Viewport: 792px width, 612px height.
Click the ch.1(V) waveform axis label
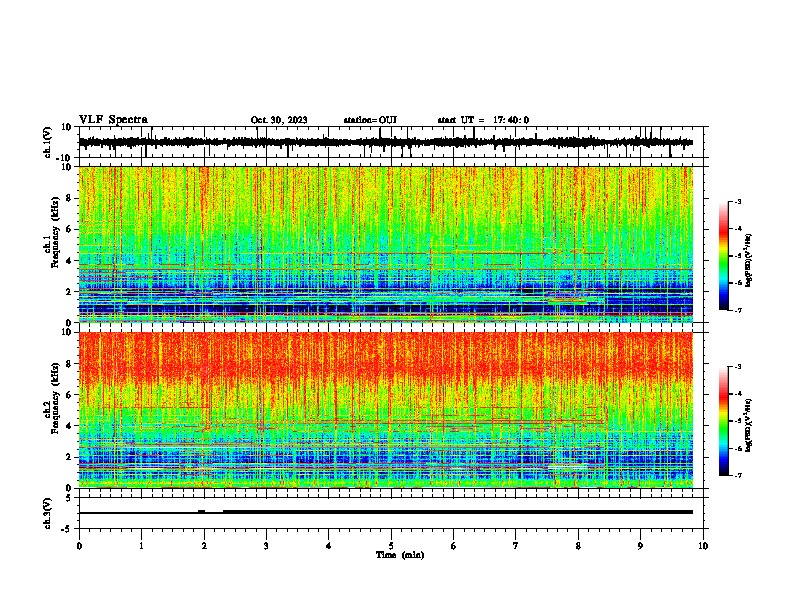click(48, 142)
